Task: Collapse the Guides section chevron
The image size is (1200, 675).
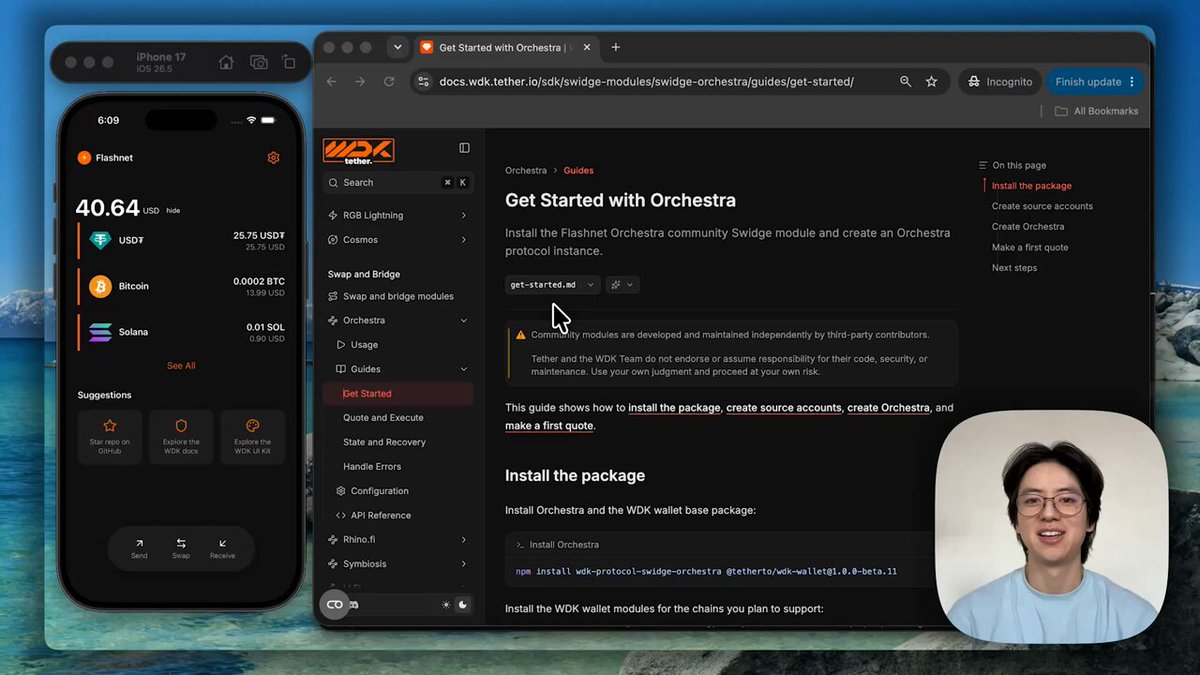Action: tap(464, 369)
